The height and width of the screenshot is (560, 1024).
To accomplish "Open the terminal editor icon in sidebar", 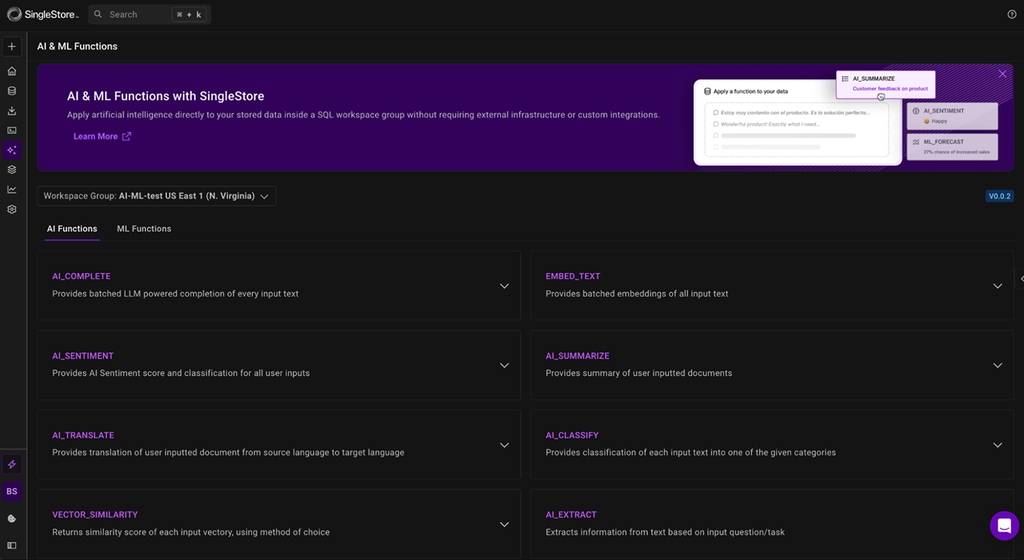I will (12, 130).
